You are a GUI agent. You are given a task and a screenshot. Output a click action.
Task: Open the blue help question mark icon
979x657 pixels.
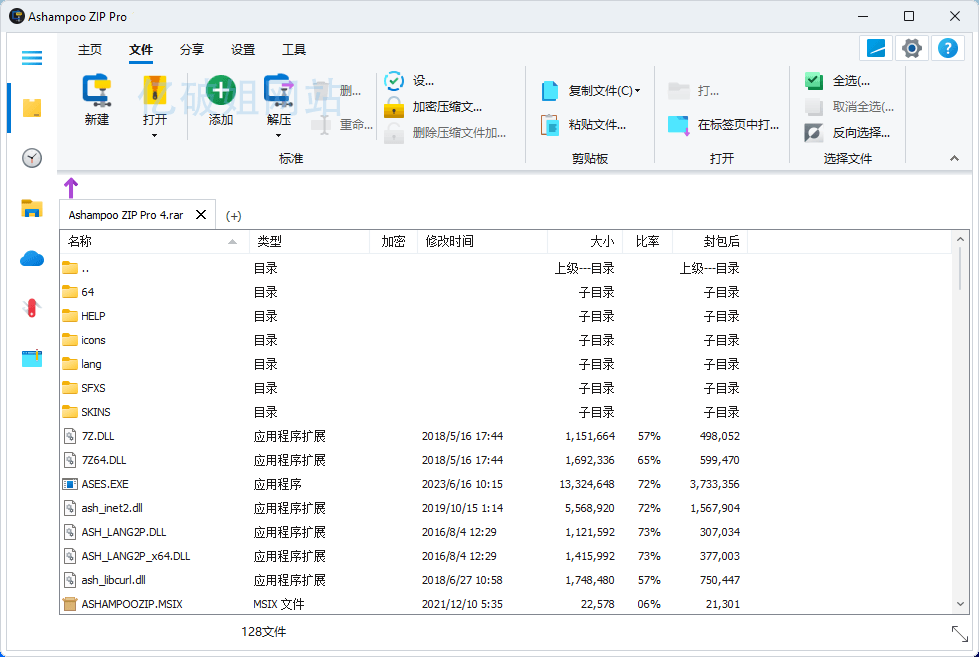pos(947,48)
